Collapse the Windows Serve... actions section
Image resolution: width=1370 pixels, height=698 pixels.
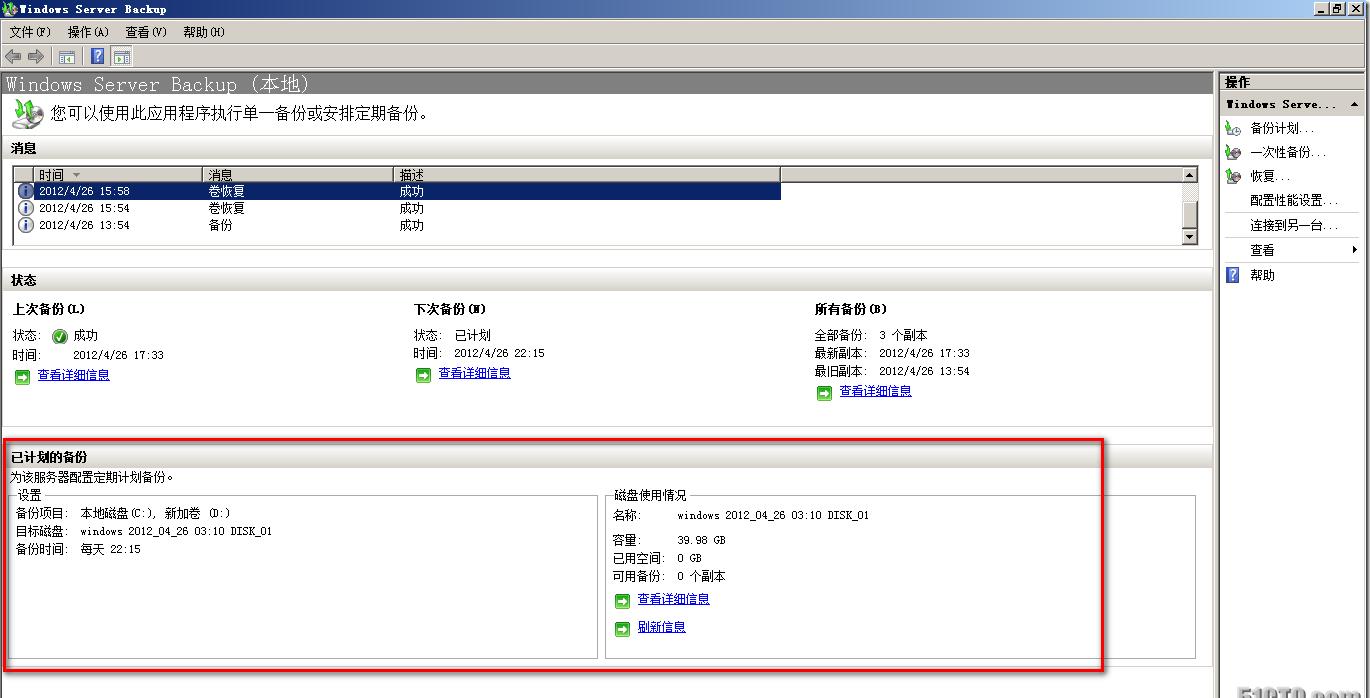[x=1354, y=104]
